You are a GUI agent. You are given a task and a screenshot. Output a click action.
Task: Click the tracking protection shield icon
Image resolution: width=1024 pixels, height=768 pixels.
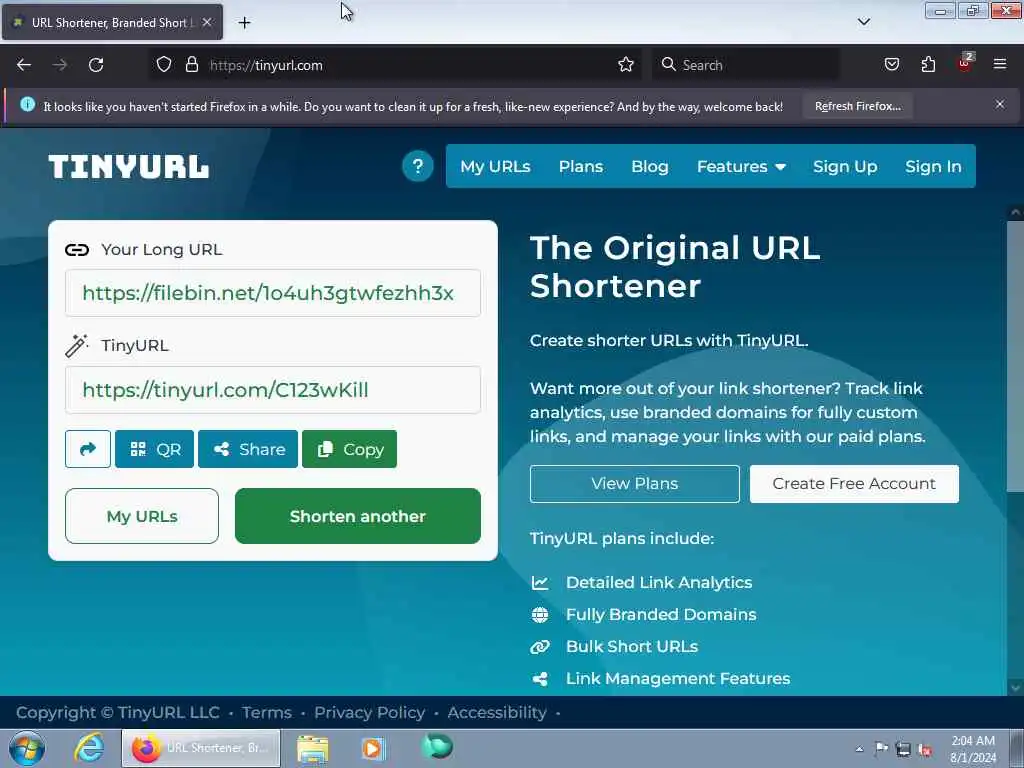[x=164, y=65]
